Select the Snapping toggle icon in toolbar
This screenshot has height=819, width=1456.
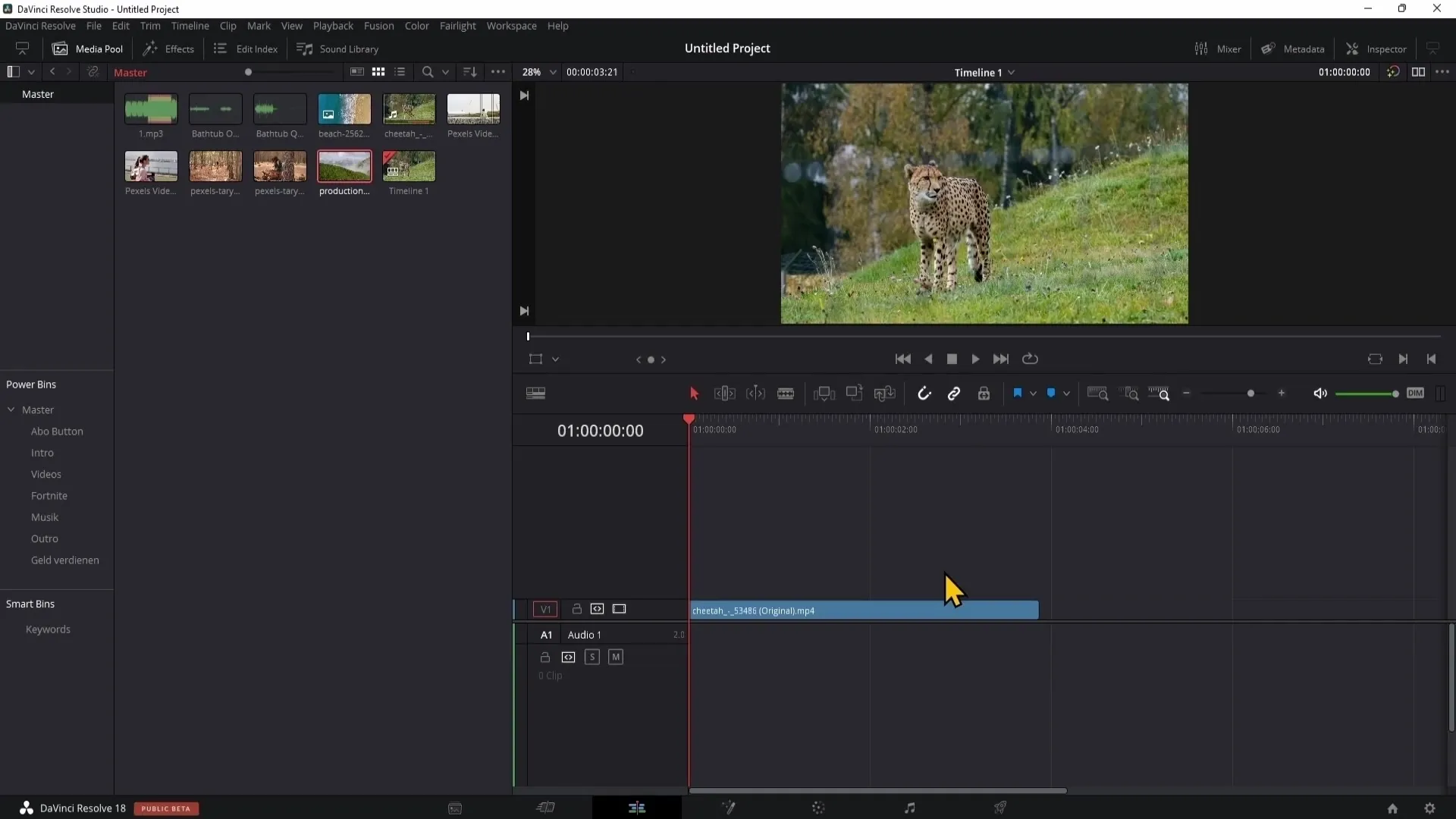(x=922, y=393)
